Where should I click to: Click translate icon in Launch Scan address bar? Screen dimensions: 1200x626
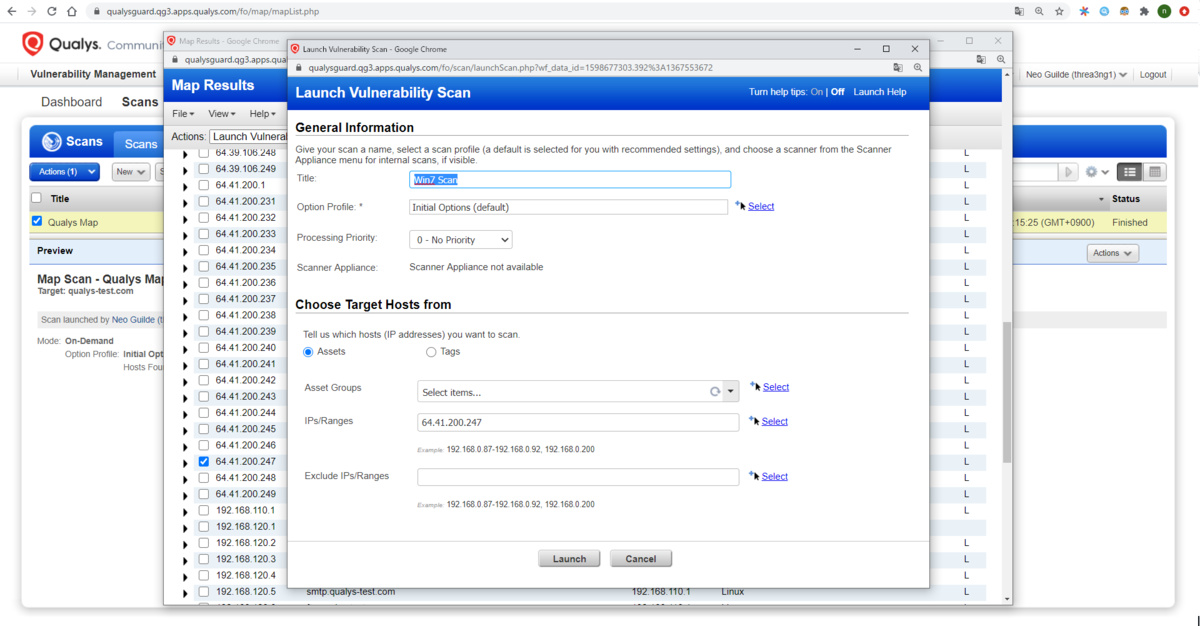[x=897, y=68]
